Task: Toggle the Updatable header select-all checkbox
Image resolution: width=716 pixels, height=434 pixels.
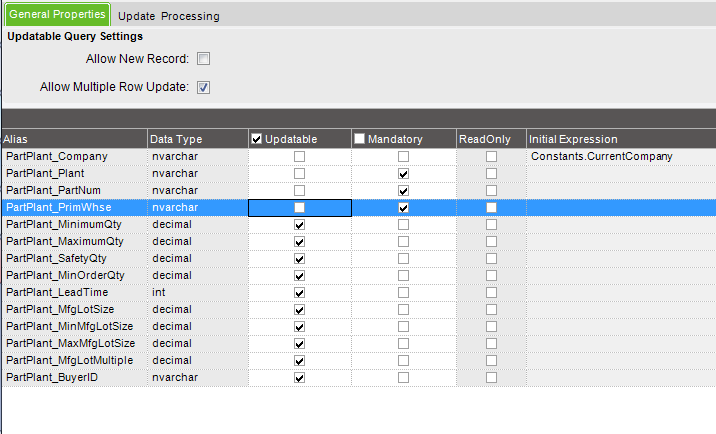Action: [x=257, y=139]
